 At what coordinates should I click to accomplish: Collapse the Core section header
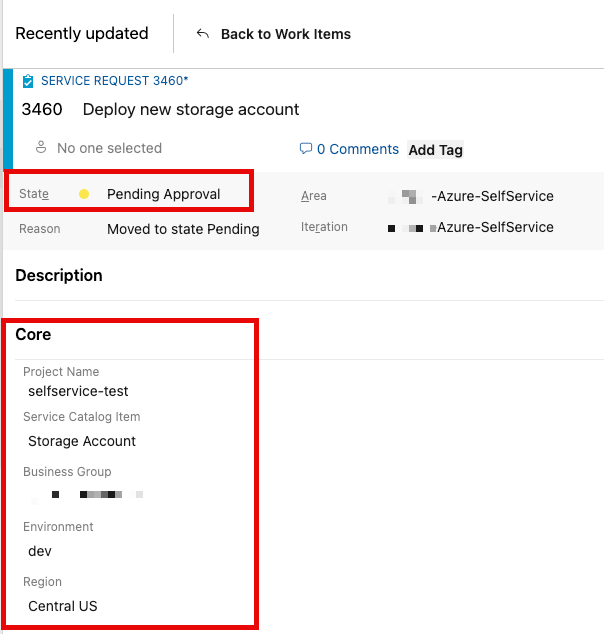pyautogui.click(x=33, y=334)
